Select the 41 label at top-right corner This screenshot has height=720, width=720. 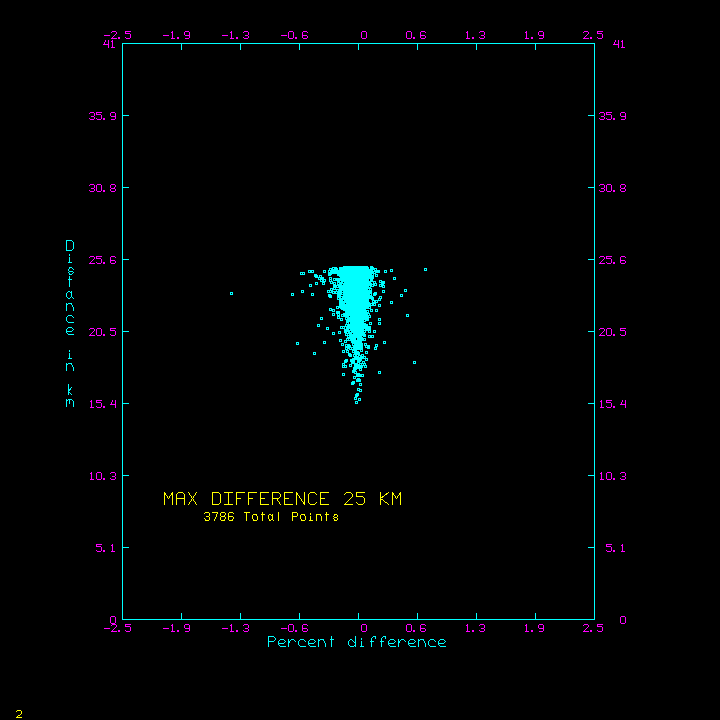(619, 44)
